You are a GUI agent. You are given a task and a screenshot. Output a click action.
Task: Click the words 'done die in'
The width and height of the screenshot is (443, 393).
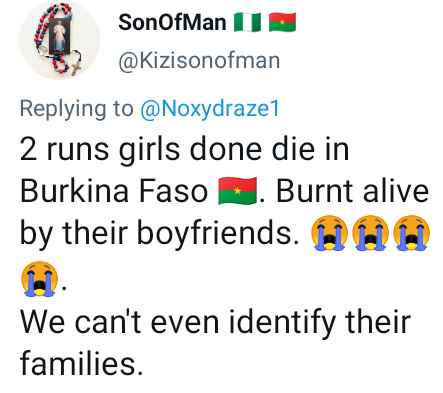pos(269,150)
